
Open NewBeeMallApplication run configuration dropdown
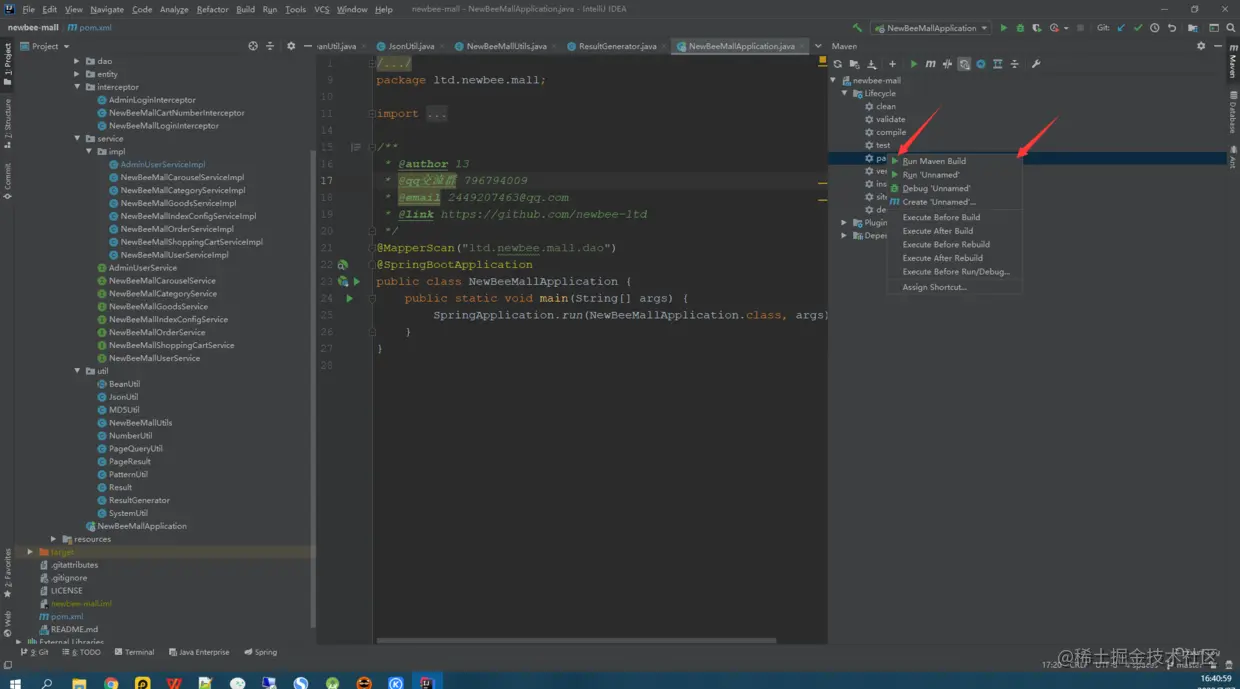pyautogui.click(x=931, y=28)
